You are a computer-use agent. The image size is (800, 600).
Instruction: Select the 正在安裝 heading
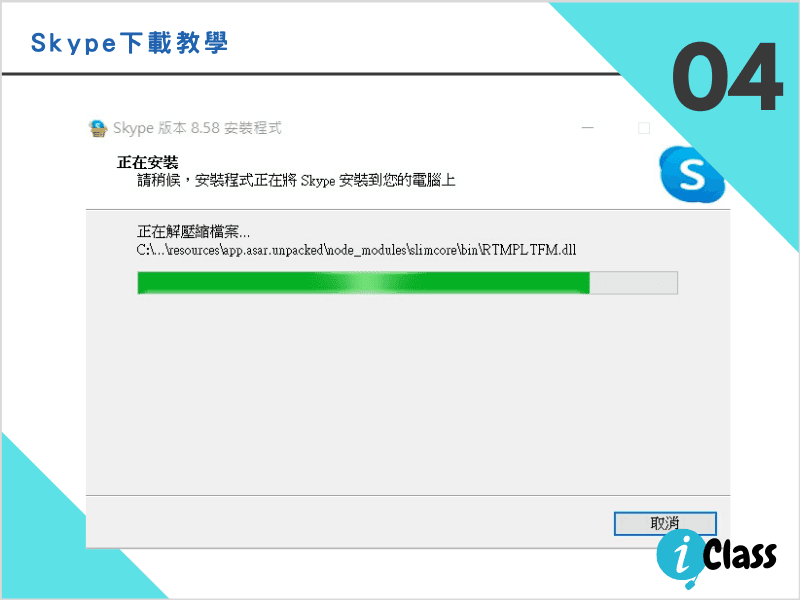tap(147, 163)
